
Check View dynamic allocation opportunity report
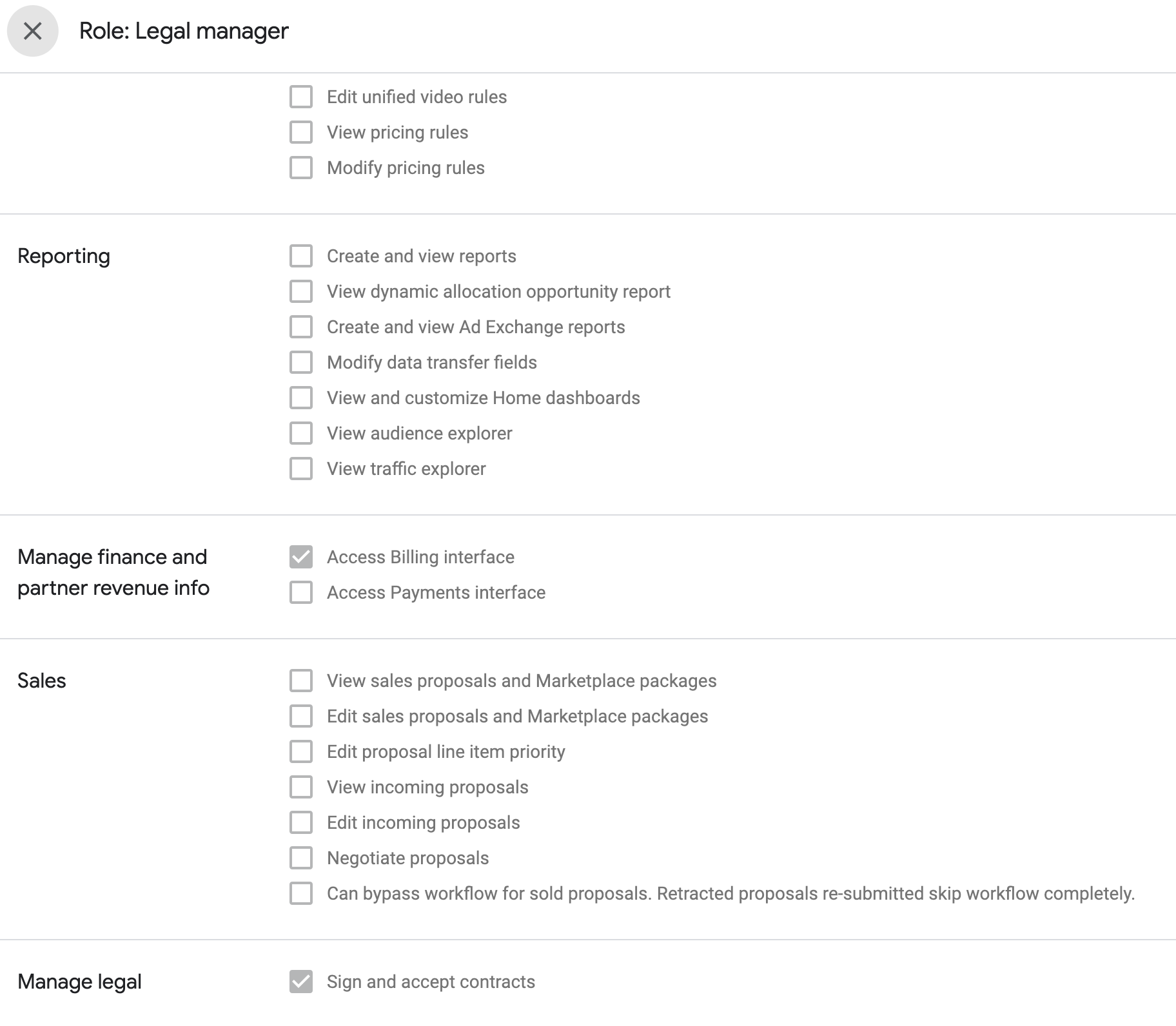[x=301, y=291]
